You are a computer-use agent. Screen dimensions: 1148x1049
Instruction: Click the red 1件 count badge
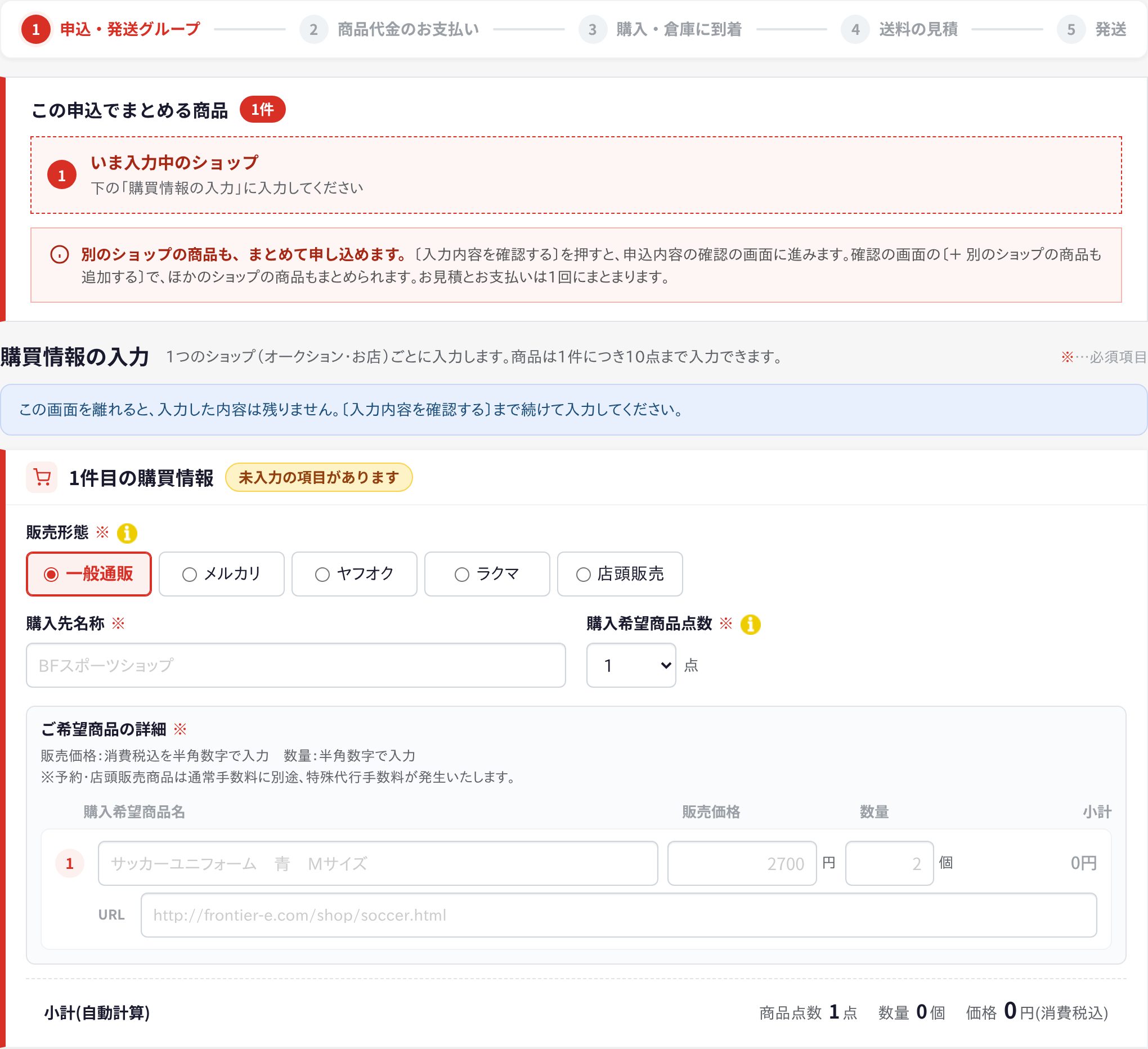point(262,109)
